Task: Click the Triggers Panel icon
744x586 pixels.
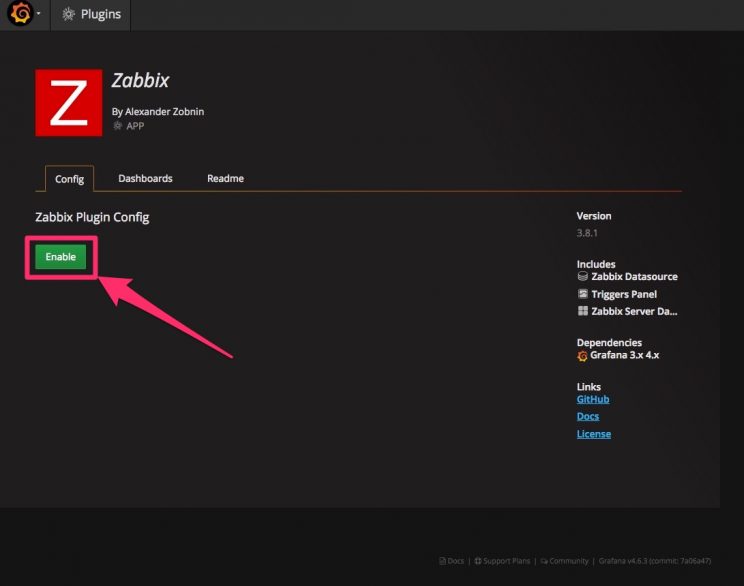Action: coord(583,294)
